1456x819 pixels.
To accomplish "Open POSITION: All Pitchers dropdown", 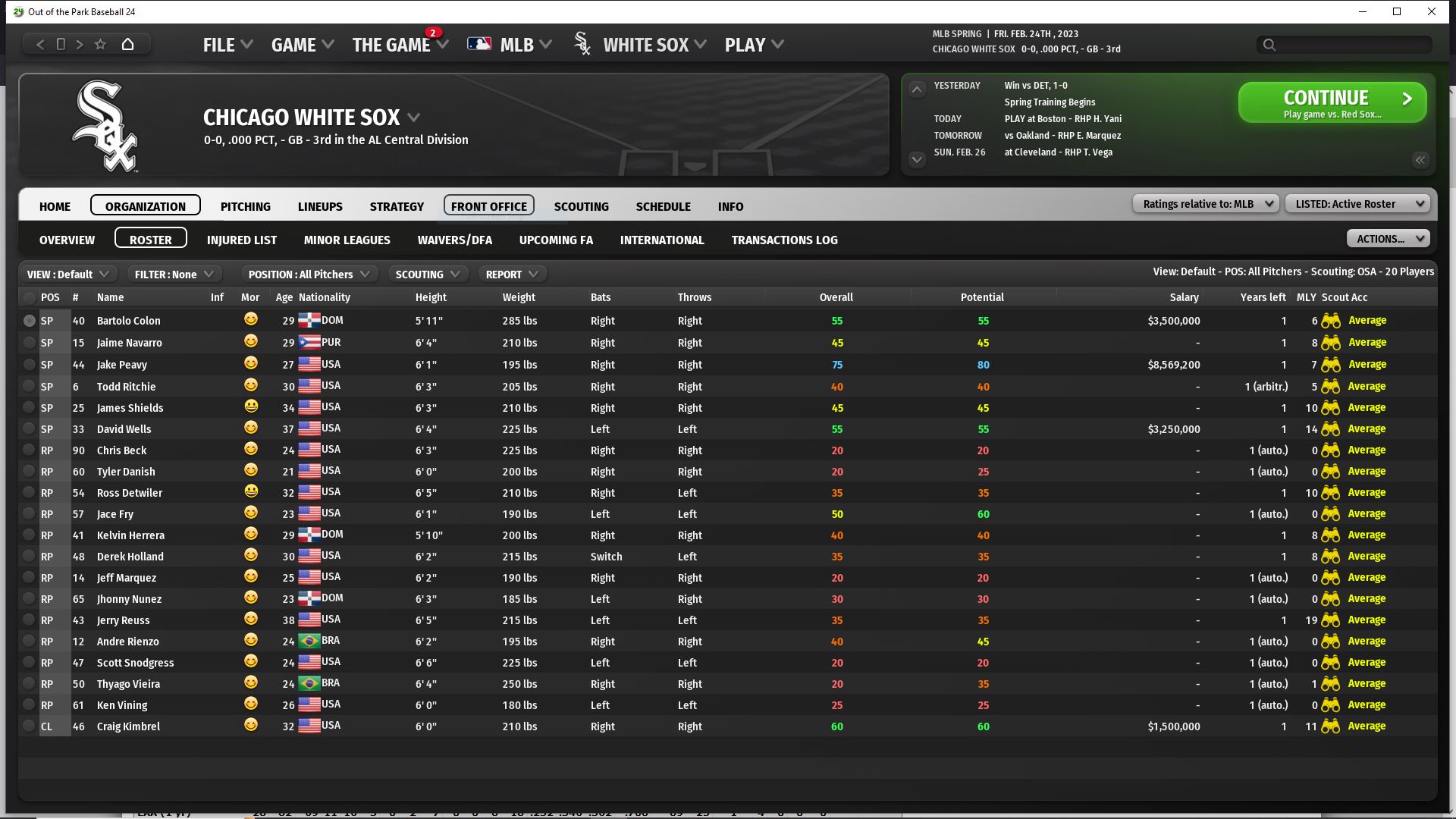I will (x=309, y=275).
